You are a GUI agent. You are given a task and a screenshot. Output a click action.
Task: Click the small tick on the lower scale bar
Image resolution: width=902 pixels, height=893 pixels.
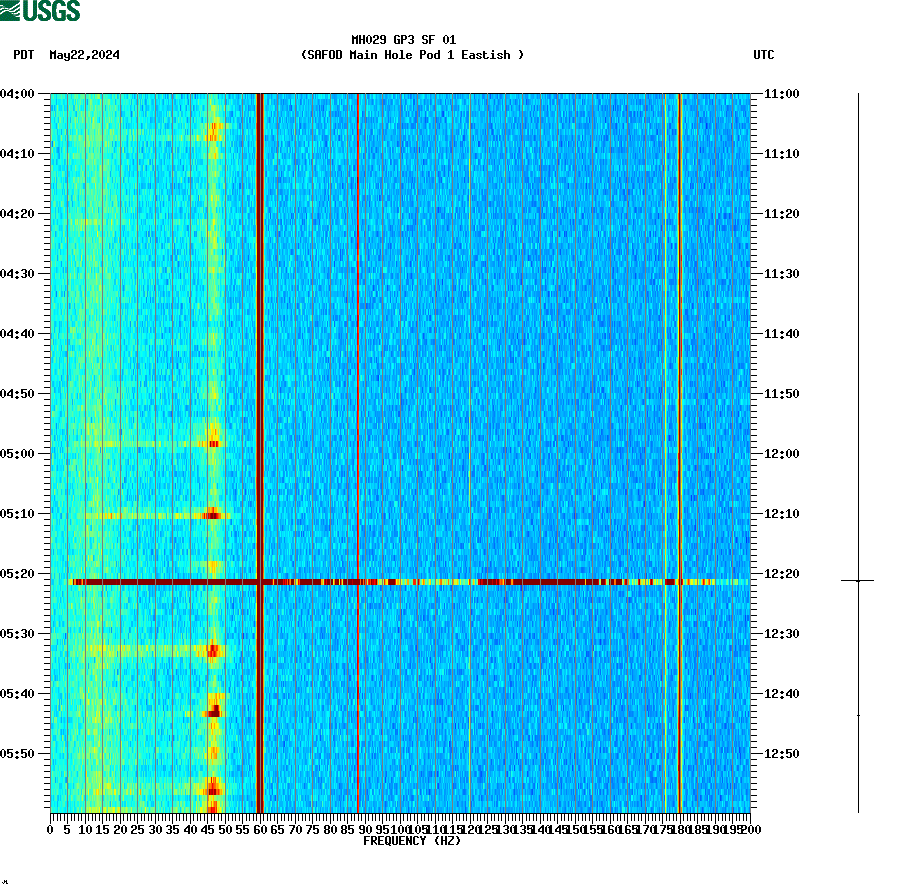pos(857,716)
